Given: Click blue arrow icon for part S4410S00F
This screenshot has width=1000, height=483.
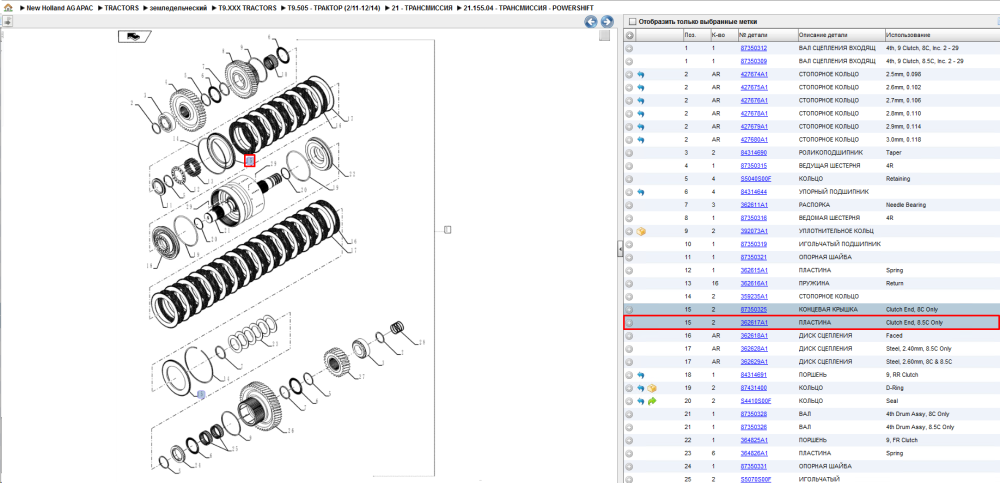Looking at the screenshot, I should [x=641, y=401].
